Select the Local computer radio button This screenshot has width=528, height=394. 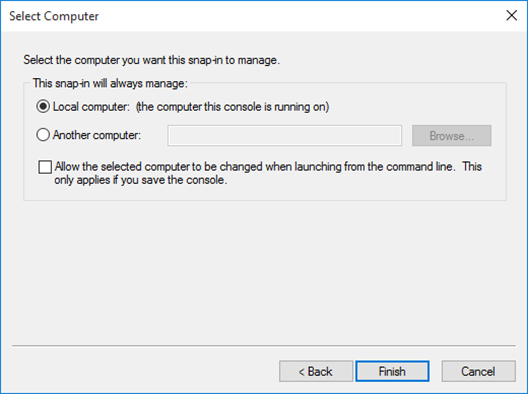point(43,107)
